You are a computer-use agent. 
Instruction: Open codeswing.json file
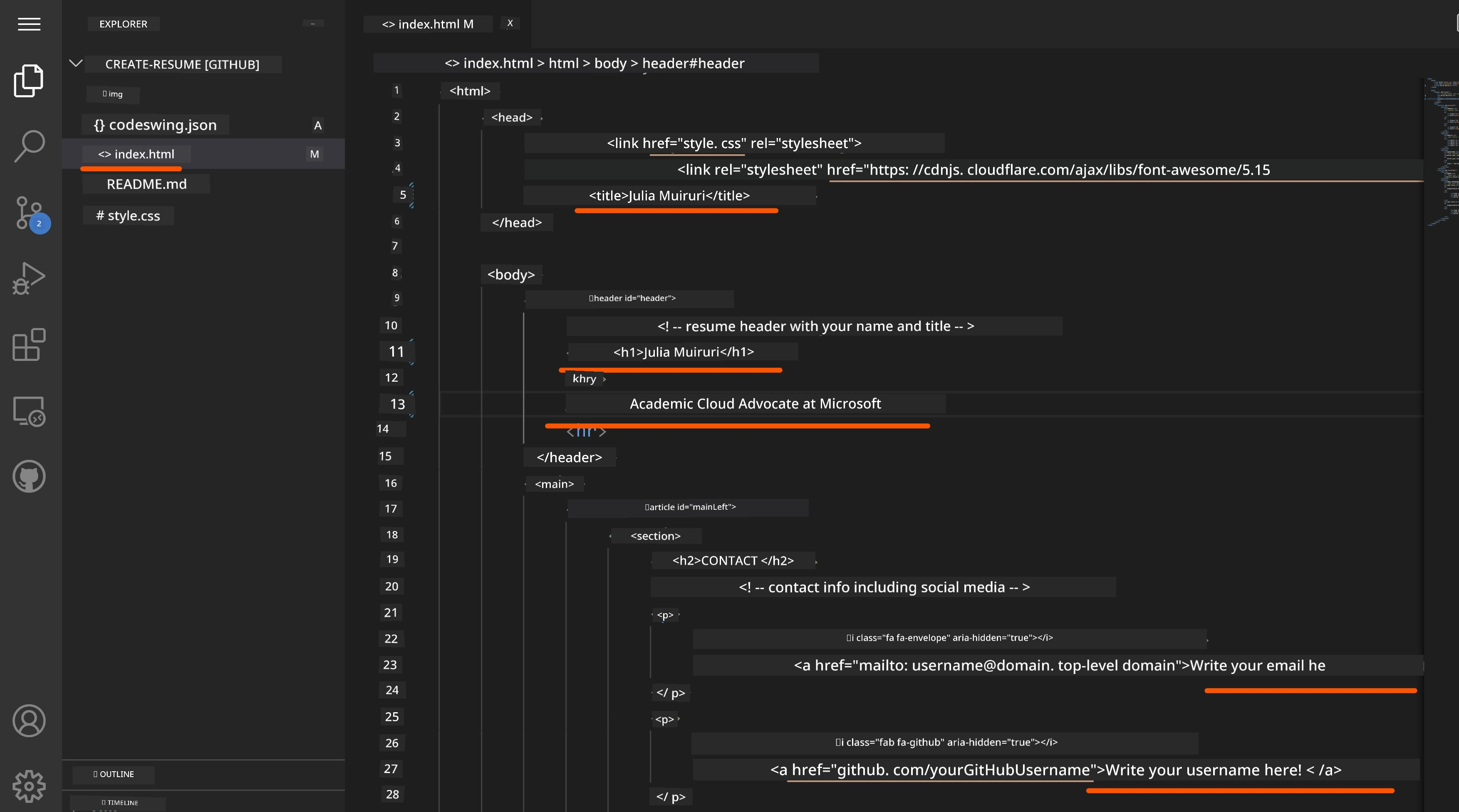point(155,125)
